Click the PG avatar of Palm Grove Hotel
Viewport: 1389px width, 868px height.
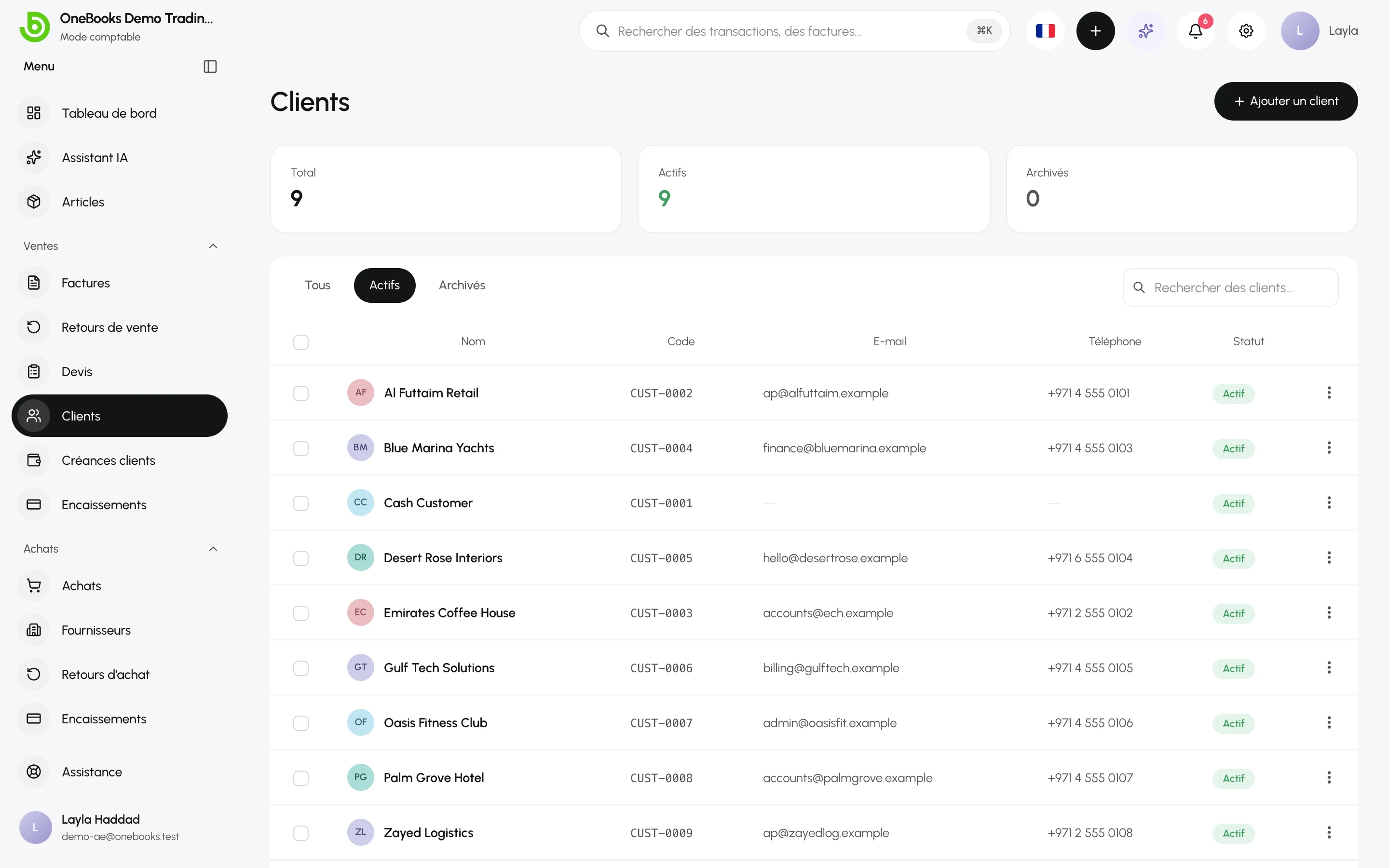click(360, 777)
